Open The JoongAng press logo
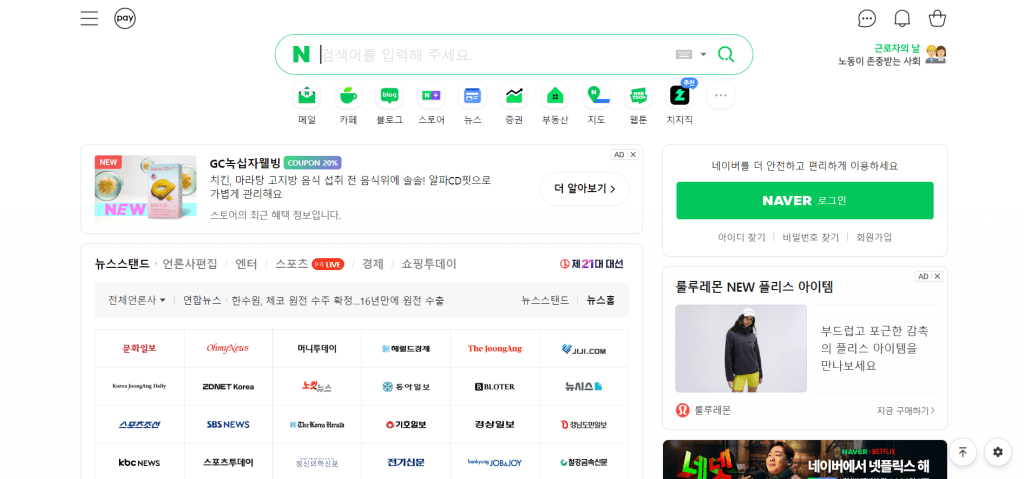Viewport: 1024px width, 479px height. [495, 348]
